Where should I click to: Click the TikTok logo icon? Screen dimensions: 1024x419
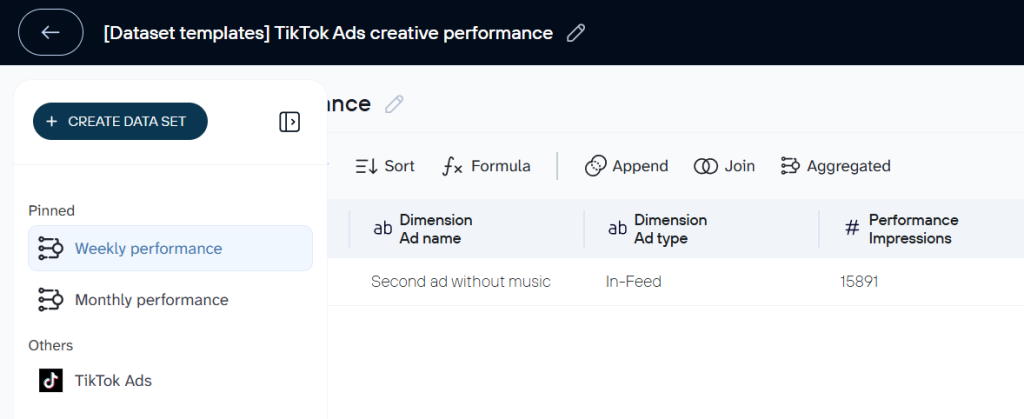pos(50,380)
